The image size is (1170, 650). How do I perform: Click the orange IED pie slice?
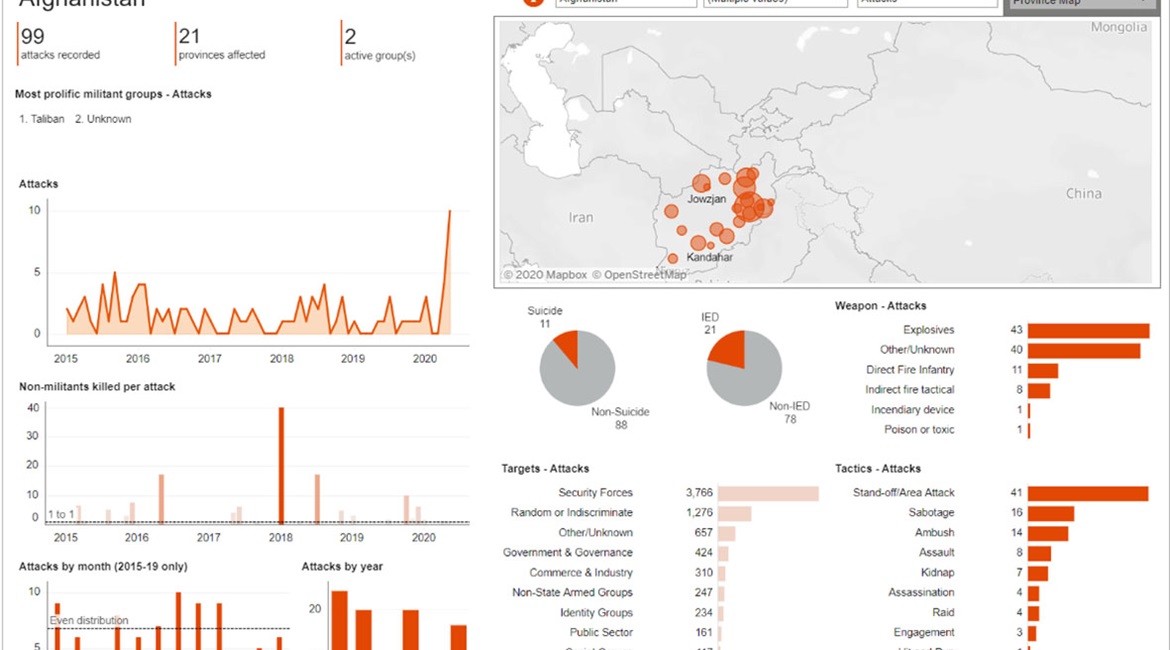pos(730,349)
